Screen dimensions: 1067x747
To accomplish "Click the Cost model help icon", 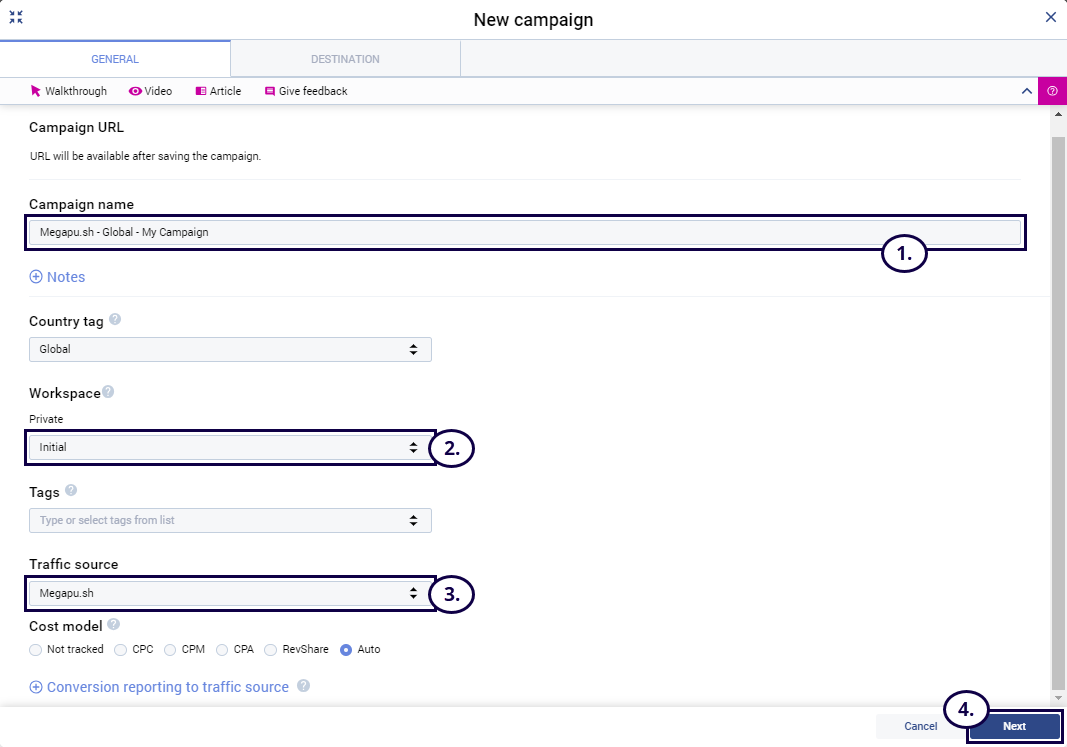I will (x=114, y=625).
